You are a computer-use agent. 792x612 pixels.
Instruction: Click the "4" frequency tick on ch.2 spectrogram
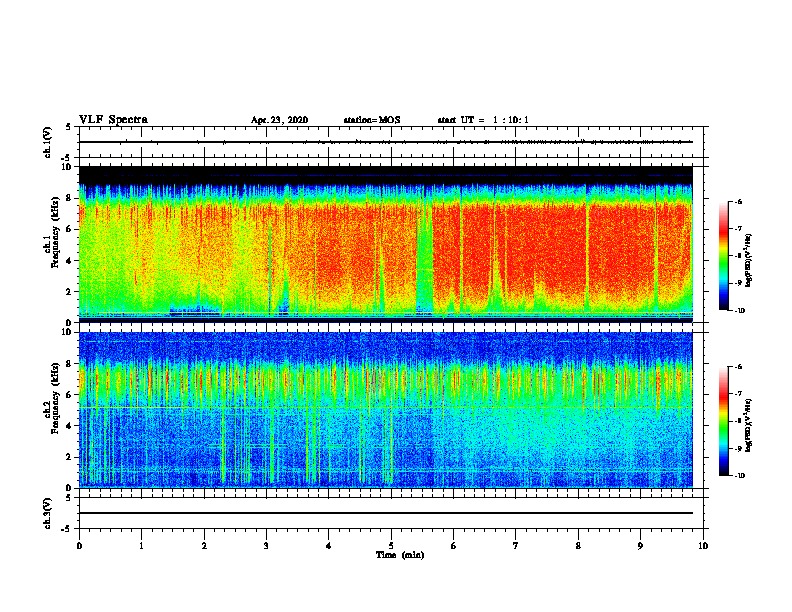[70, 426]
